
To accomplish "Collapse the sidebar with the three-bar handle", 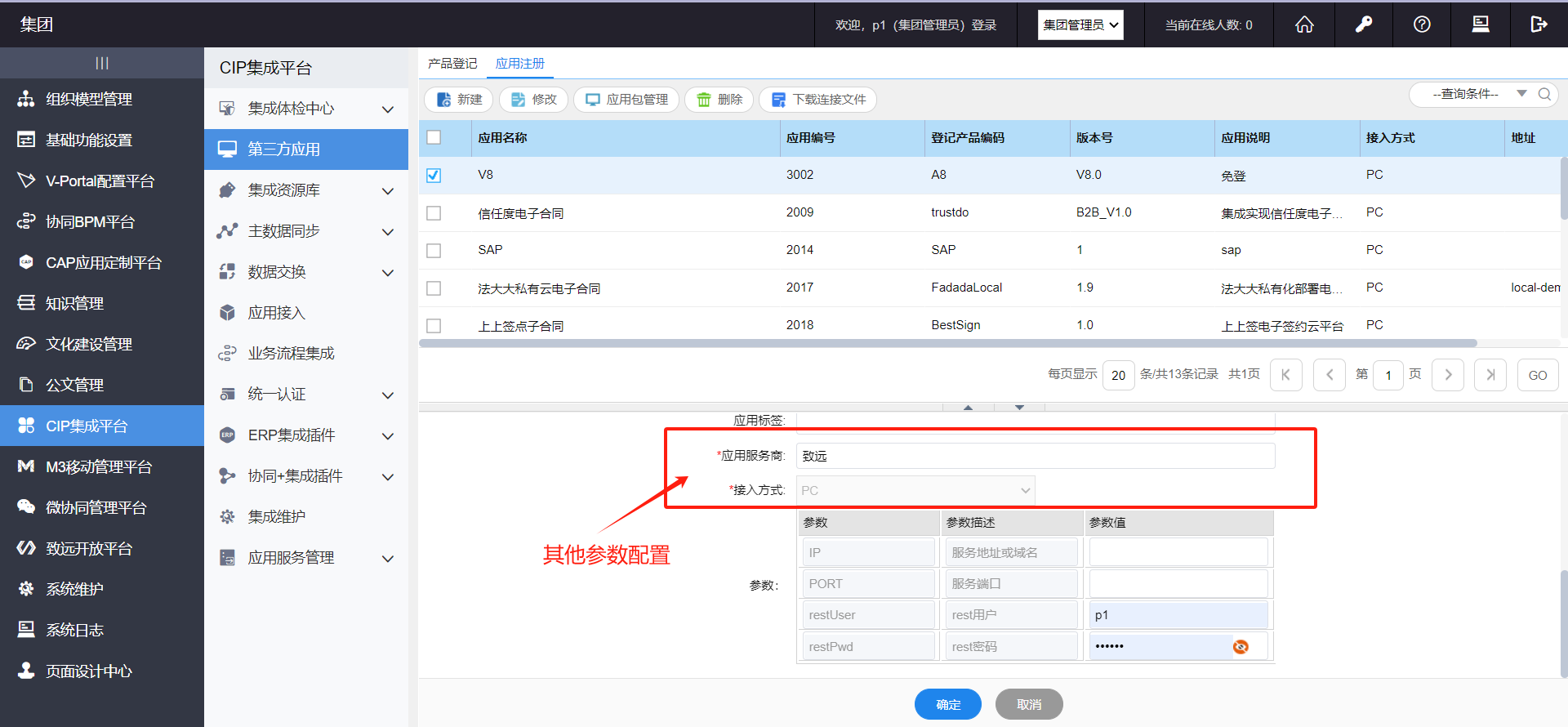I will point(102,63).
